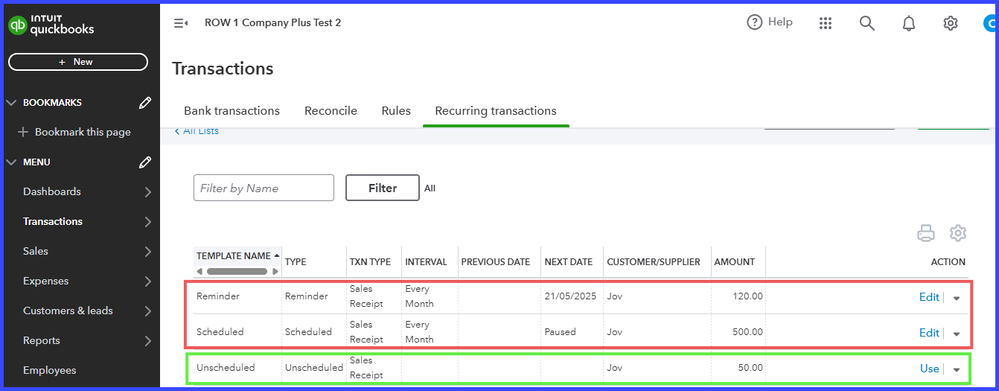Open the apps grid icon
Image resolution: width=999 pixels, height=391 pixels.
pos(826,23)
